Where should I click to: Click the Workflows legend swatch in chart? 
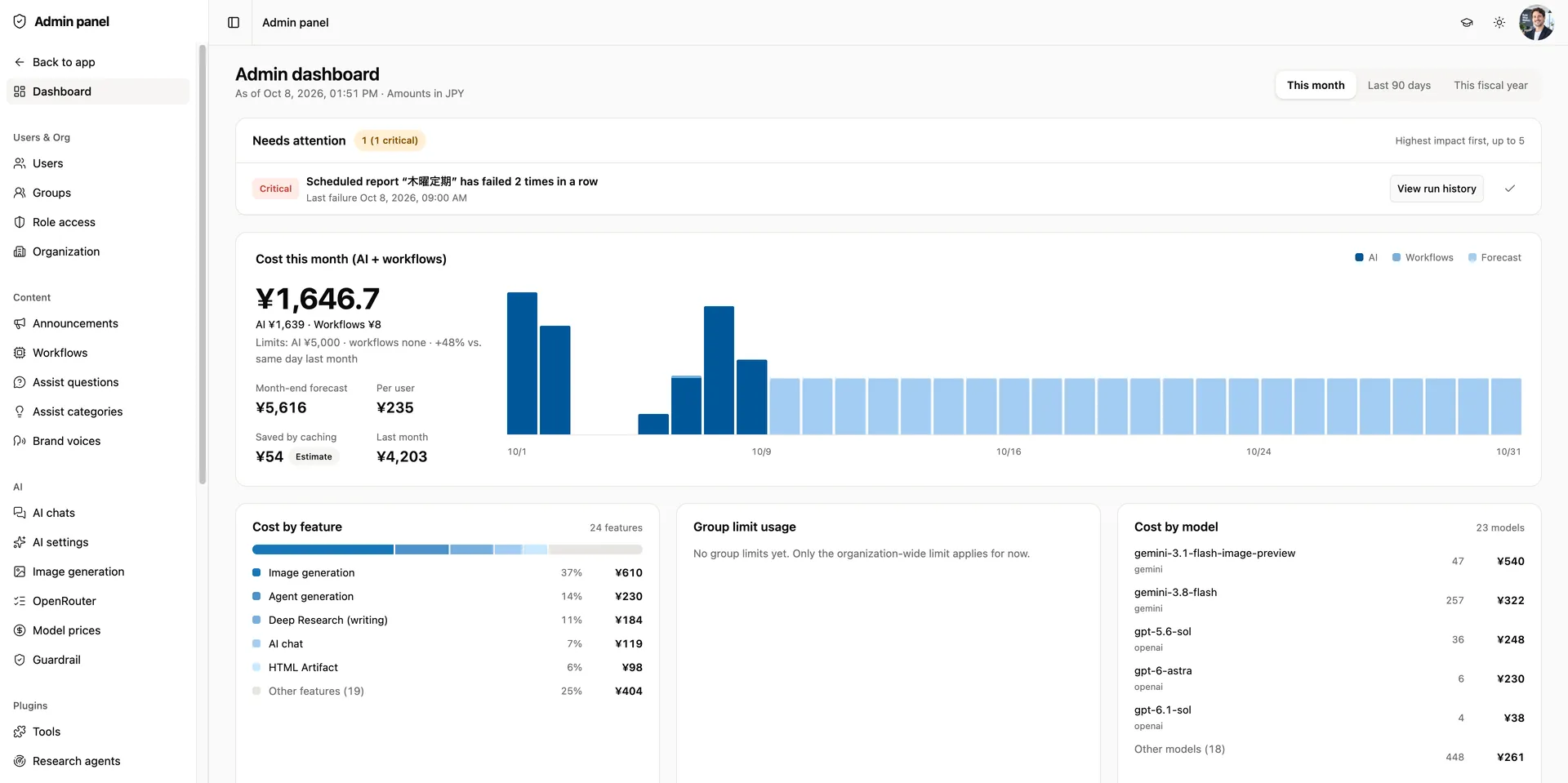(1396, 257)
